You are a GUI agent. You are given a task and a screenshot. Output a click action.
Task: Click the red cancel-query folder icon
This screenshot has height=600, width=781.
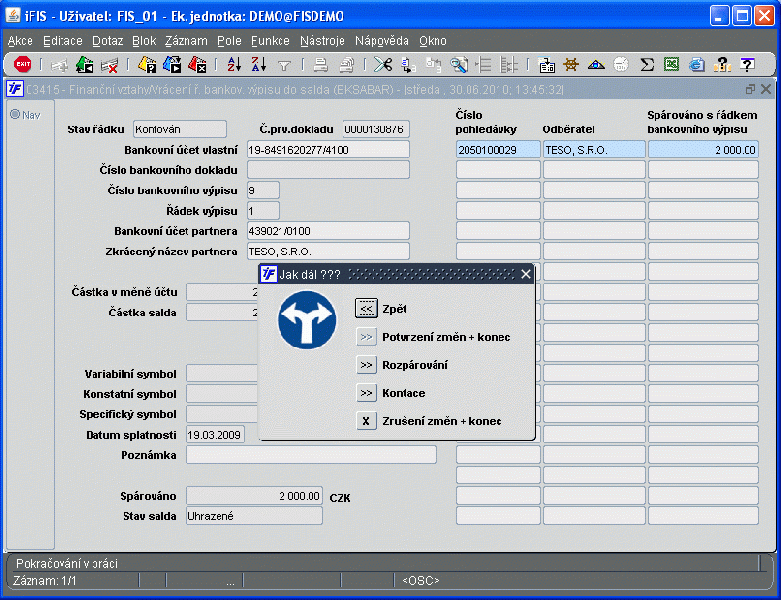(197, 64)
